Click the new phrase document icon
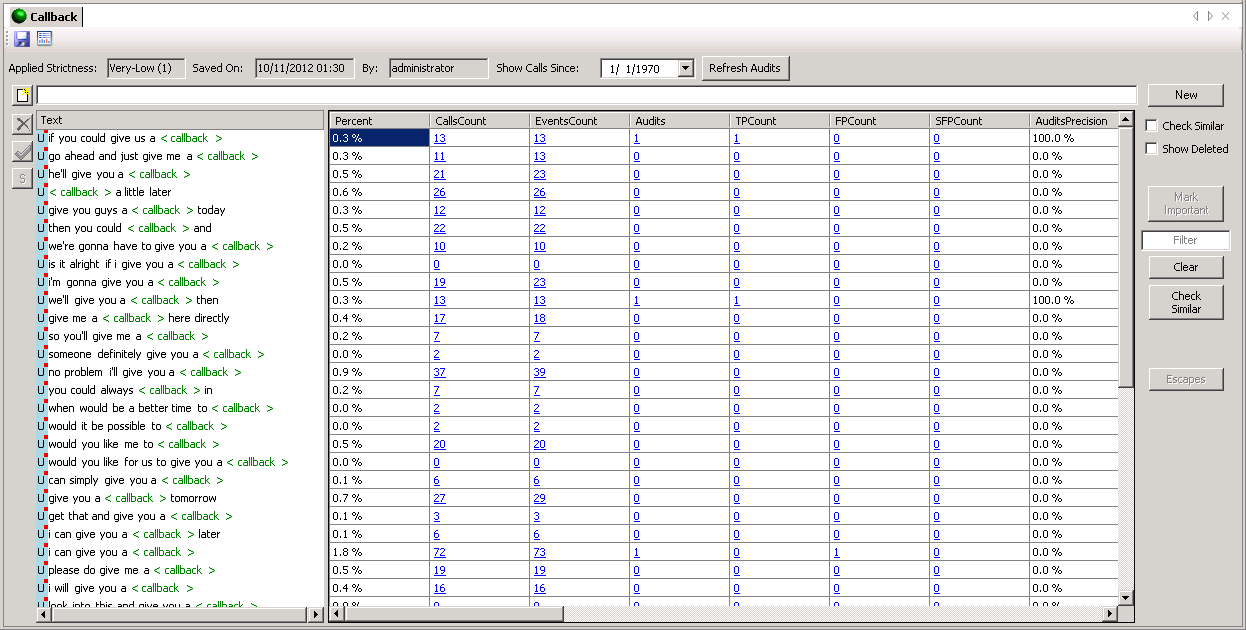This screenshot has height=630, width=1246. [22, 96]
